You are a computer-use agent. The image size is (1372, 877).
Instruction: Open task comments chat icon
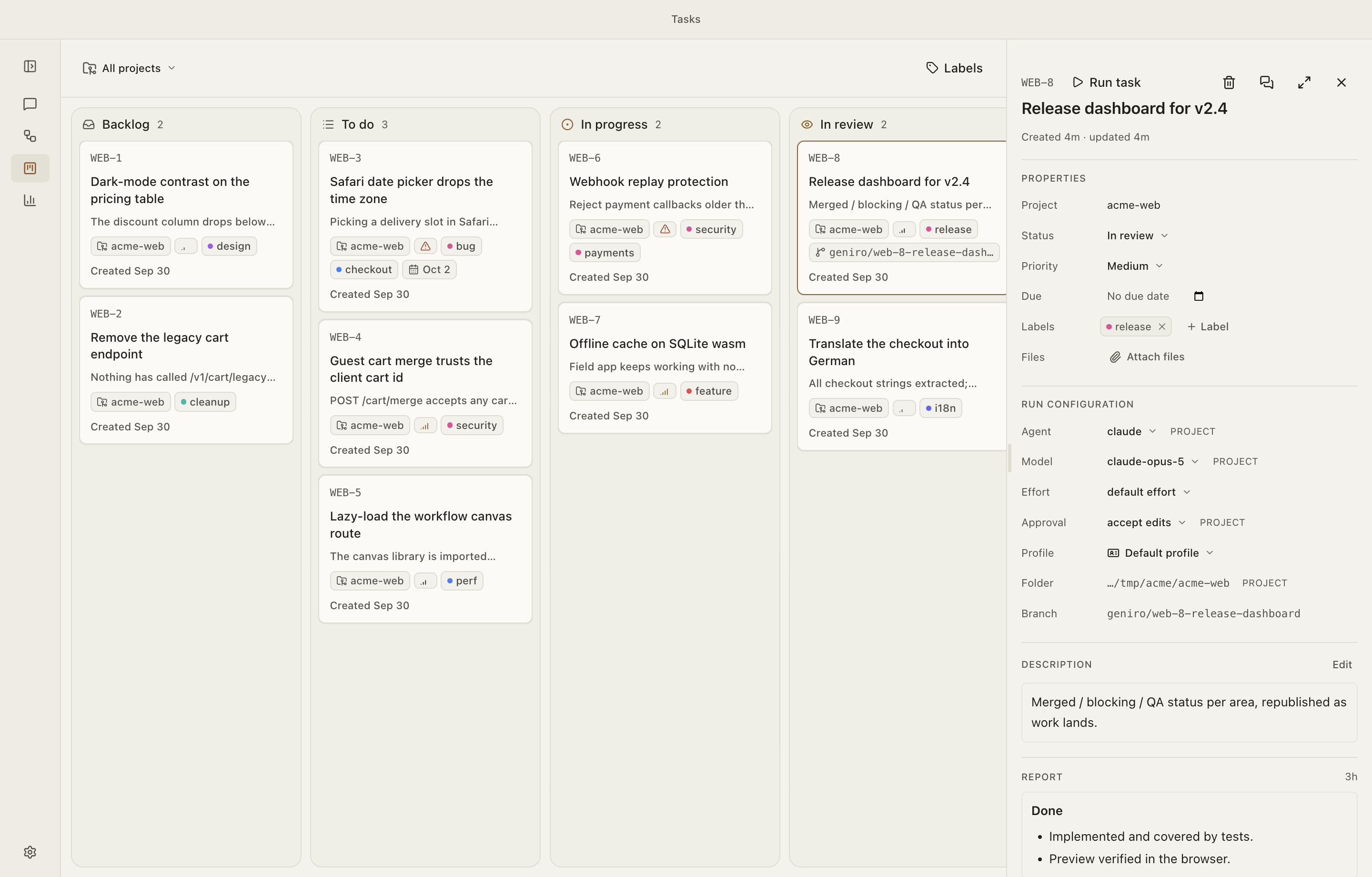pyautogui.click(x=1266, y=82)
